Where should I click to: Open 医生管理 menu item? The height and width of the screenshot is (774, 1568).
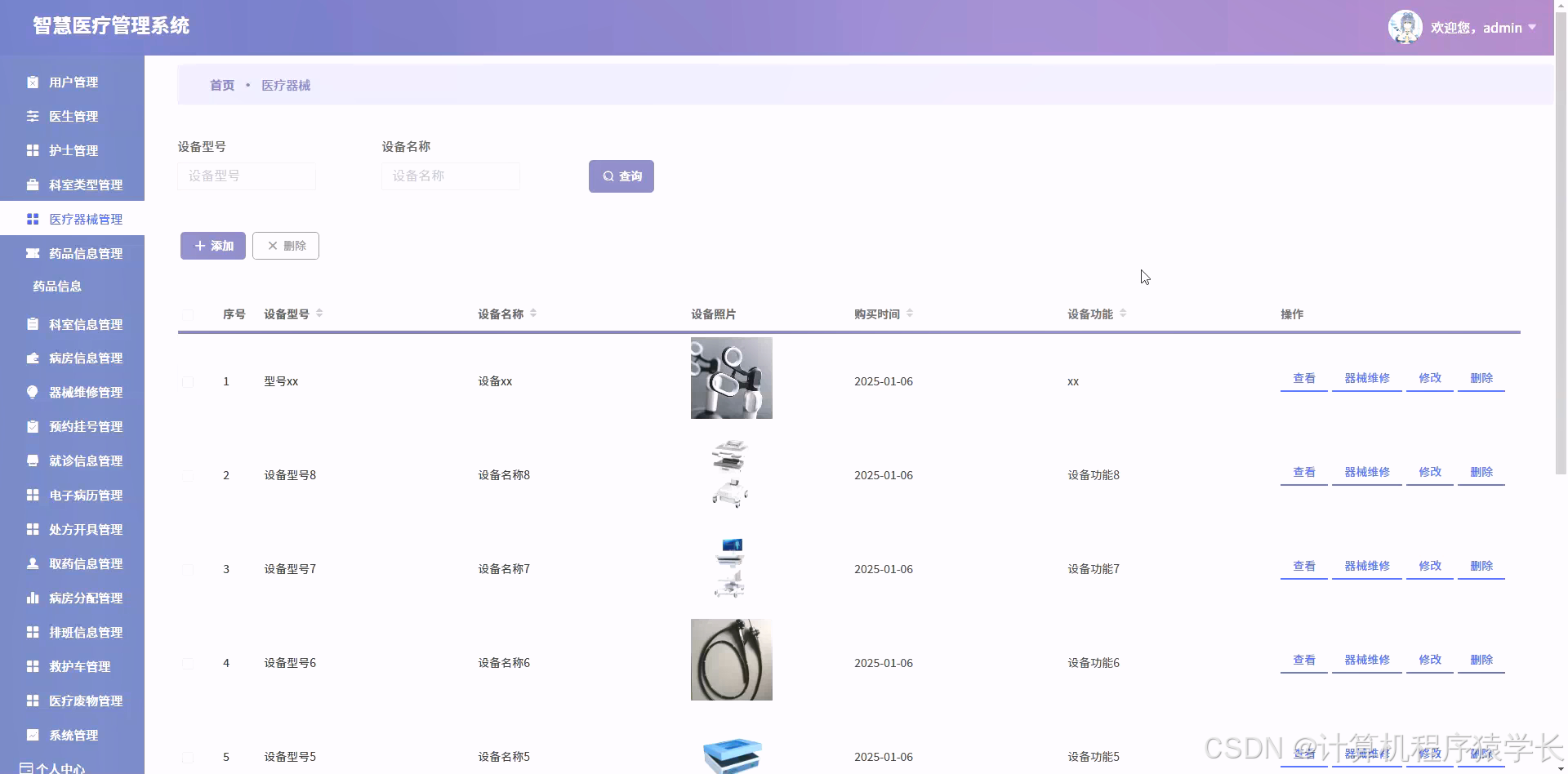tap(72, 116)
